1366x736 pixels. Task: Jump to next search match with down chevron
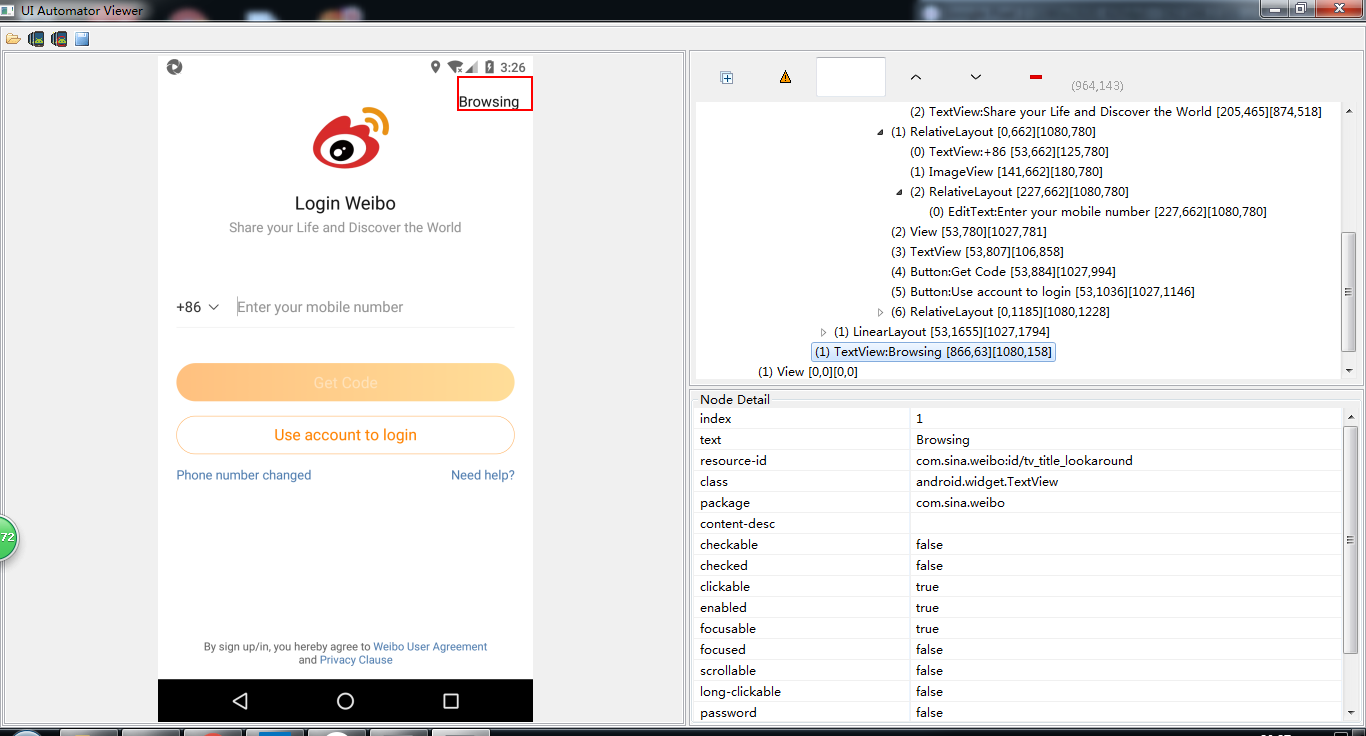point(975,76)
